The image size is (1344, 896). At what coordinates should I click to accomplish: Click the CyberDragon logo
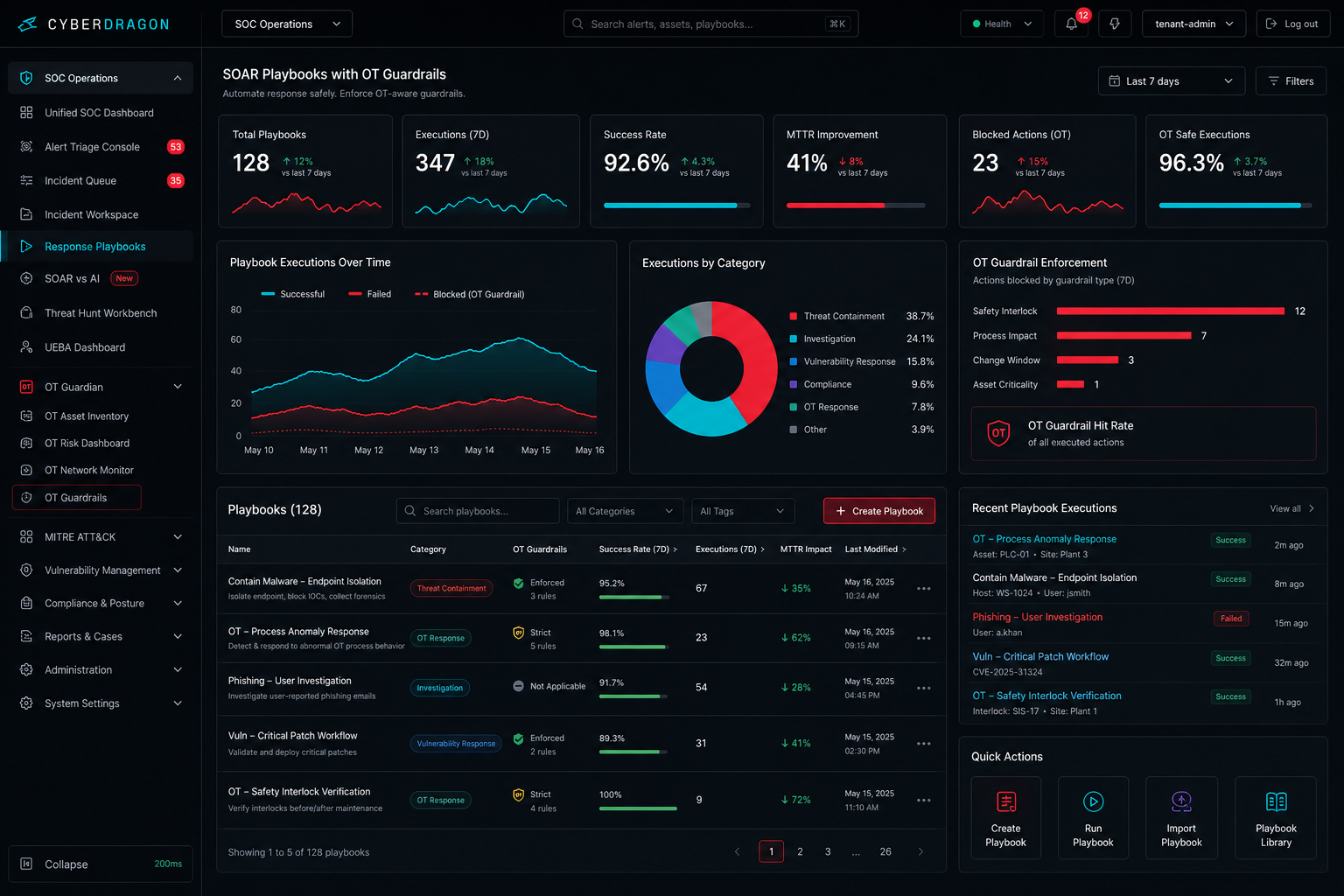click(94, 24)
